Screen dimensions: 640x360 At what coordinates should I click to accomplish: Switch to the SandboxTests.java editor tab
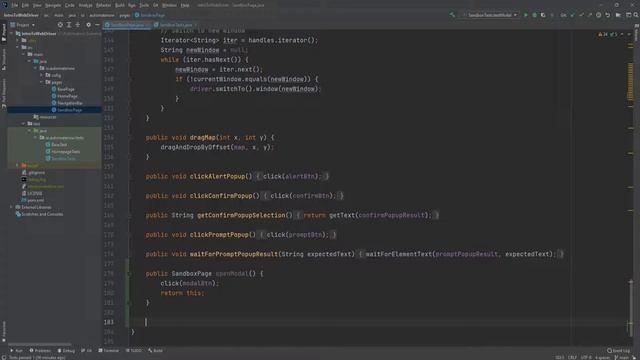[175, 25]
